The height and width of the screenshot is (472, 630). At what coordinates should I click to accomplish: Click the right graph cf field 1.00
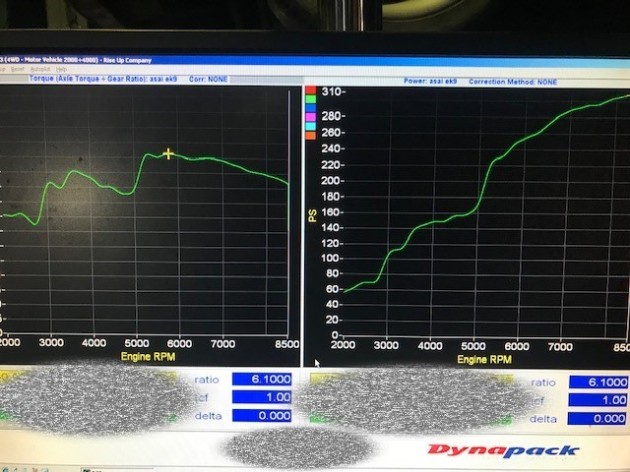tap(597, 399)
